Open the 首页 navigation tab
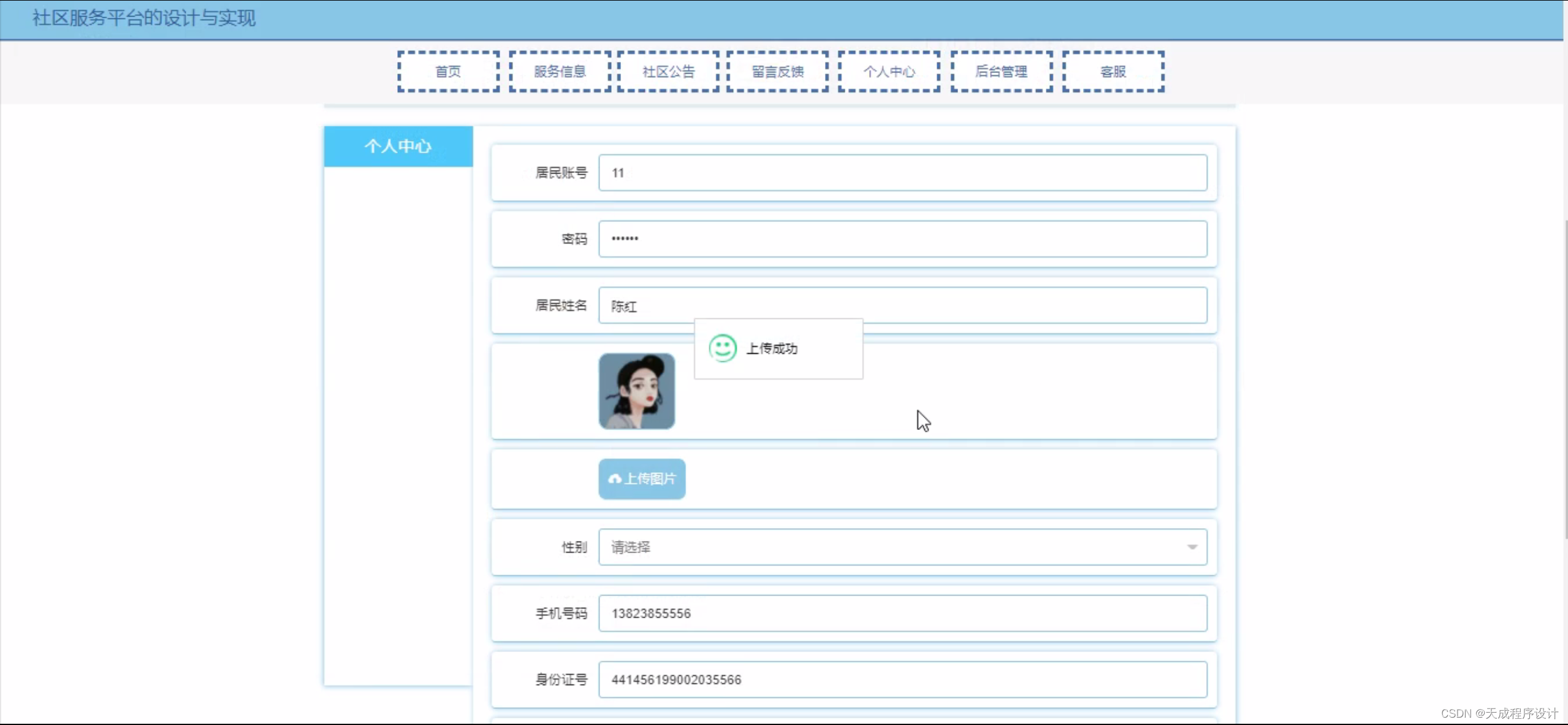1568x725 pixels. [x=448, y=72]
